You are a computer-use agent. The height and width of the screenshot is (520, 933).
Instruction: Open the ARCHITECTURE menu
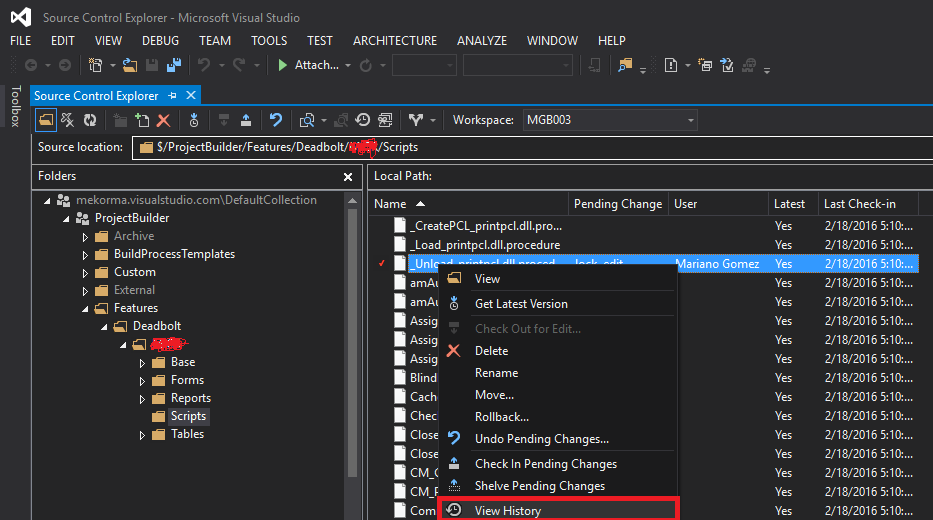tap(395, 40)
